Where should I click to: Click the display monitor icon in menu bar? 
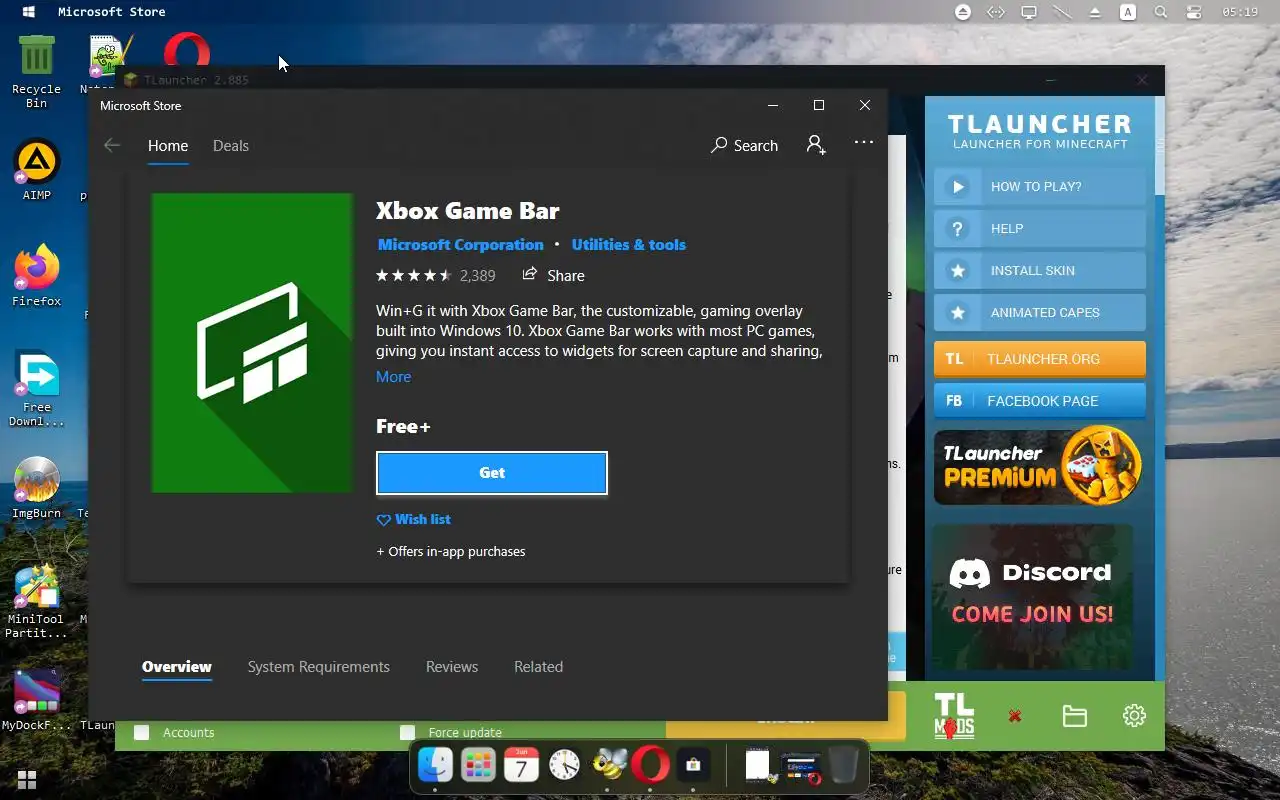[x=1028, y=12]
